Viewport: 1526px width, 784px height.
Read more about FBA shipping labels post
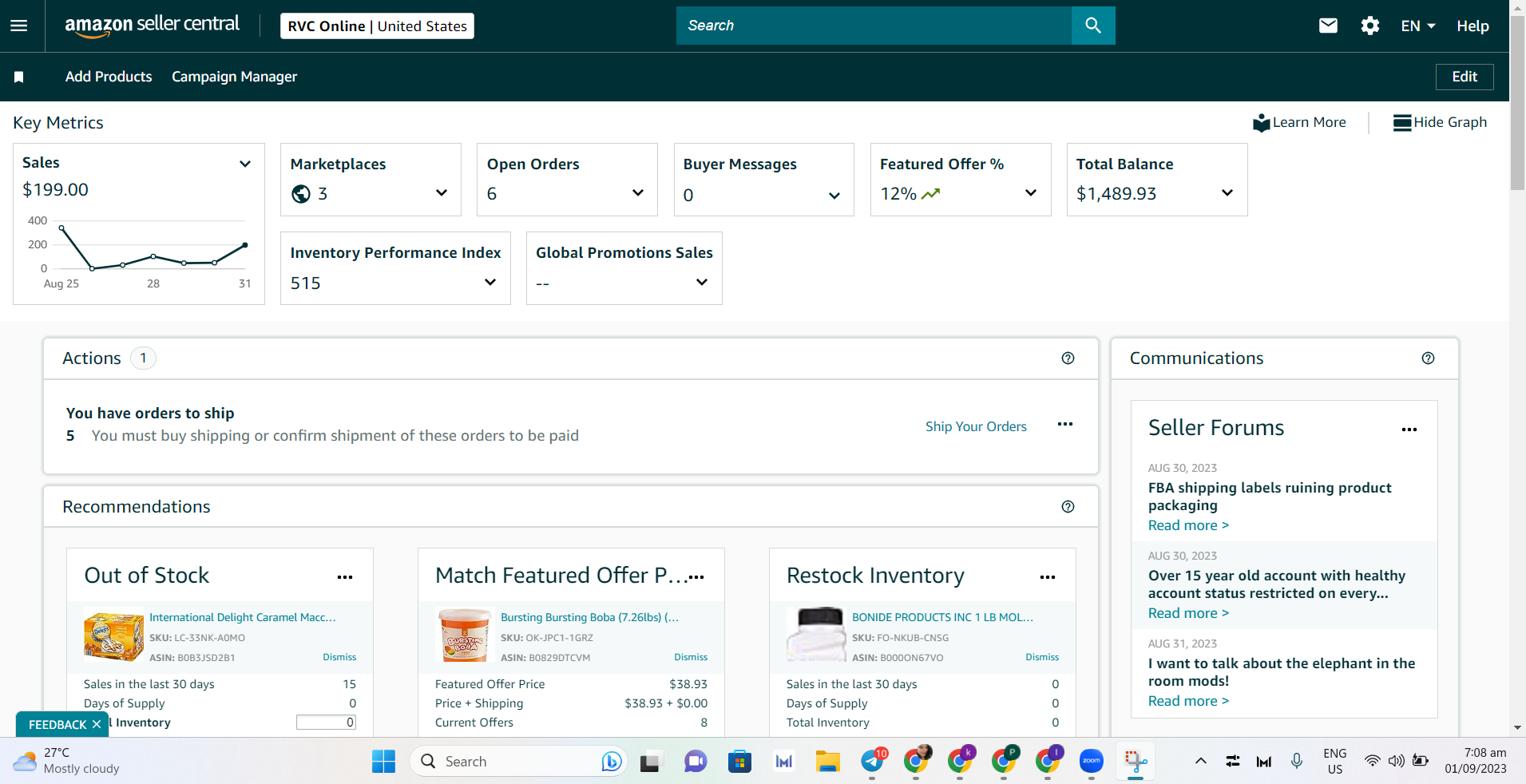click(1188, 525)
